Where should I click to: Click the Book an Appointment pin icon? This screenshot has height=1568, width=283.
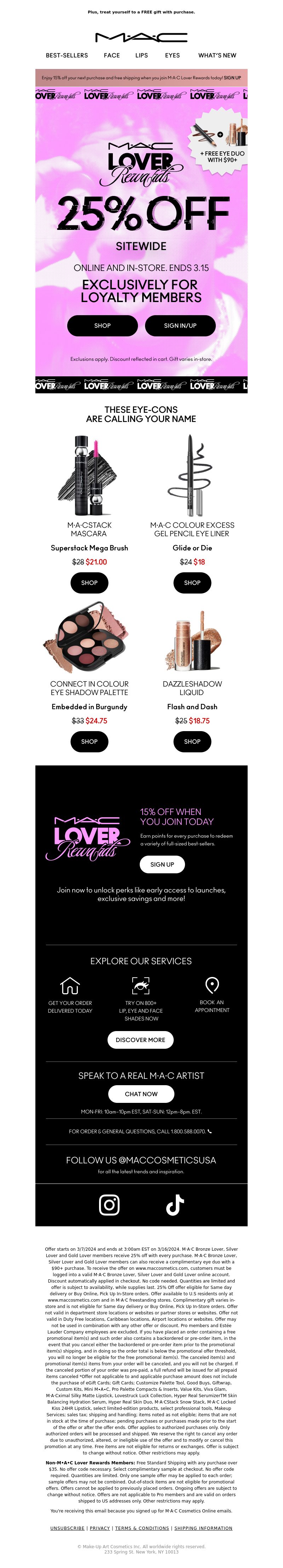(212, 985)
